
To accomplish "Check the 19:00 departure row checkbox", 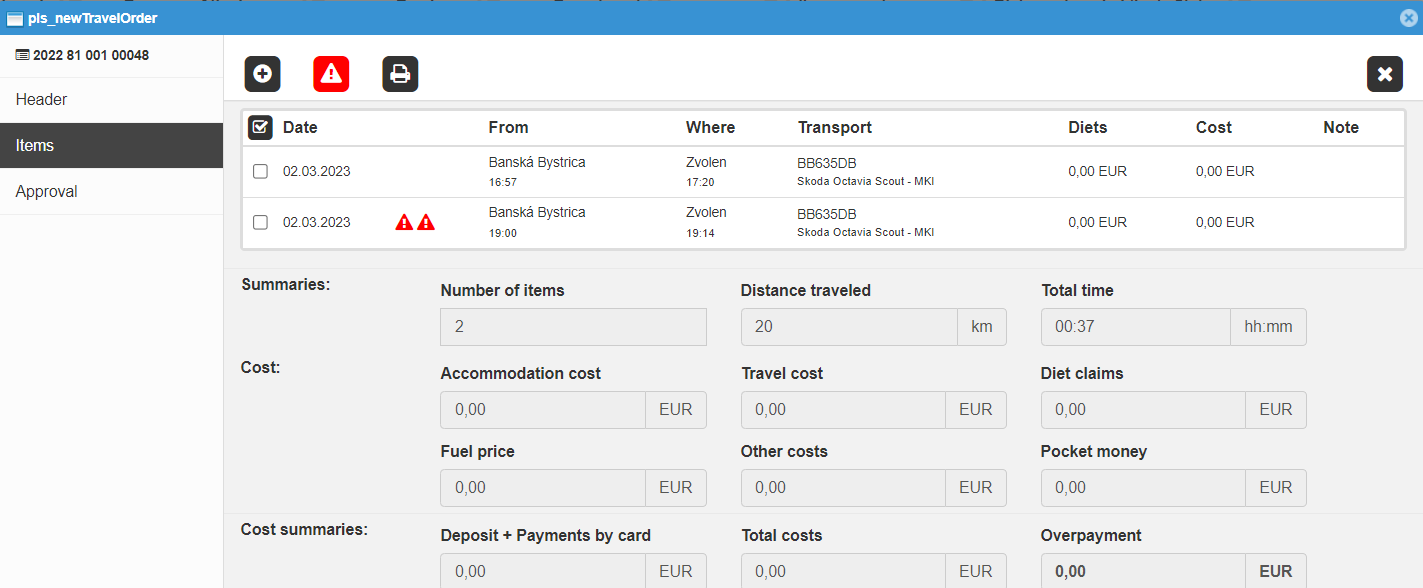I will pos(260,222).
